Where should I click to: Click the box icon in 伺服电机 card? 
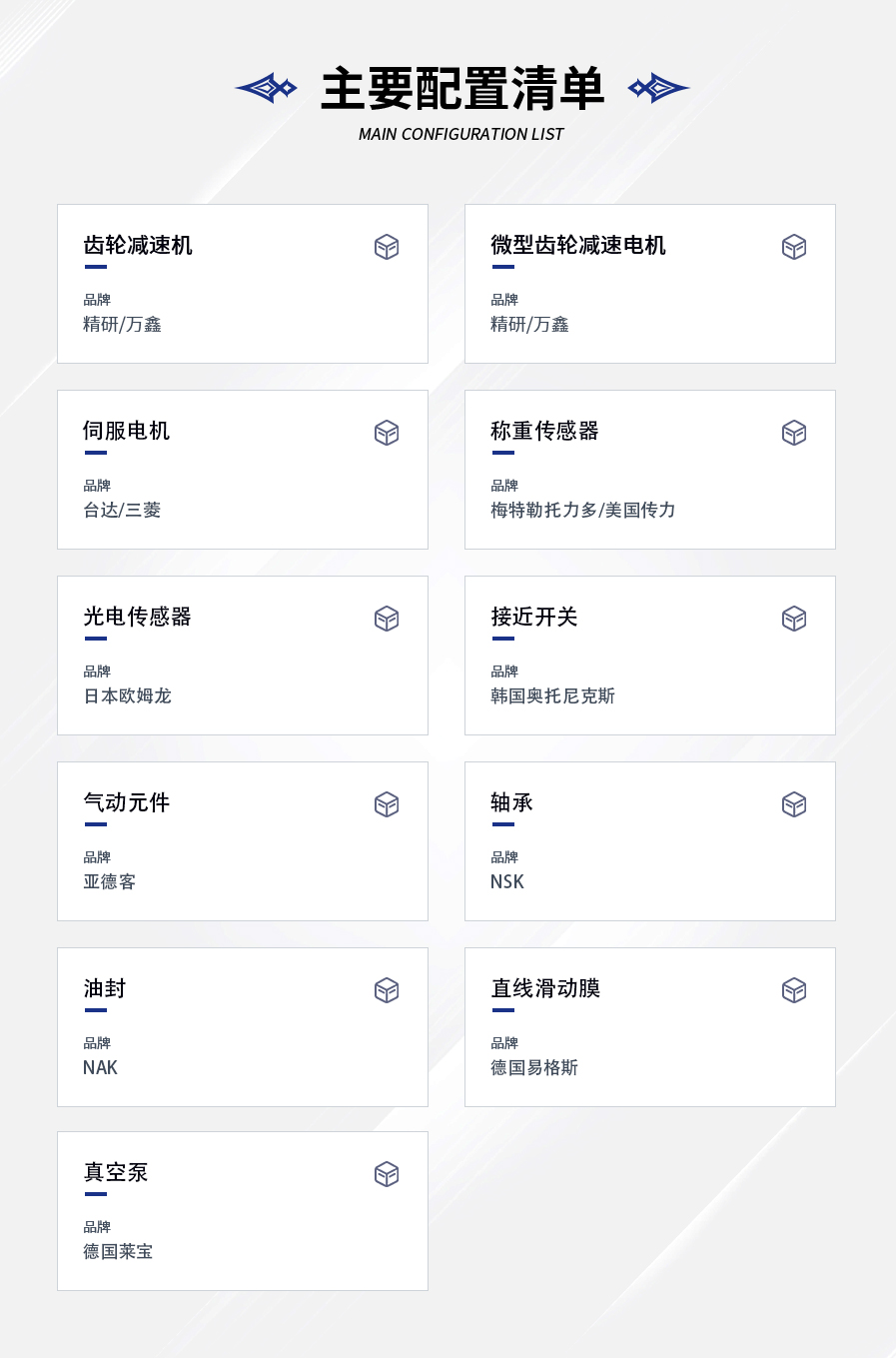tap(387, 433)
